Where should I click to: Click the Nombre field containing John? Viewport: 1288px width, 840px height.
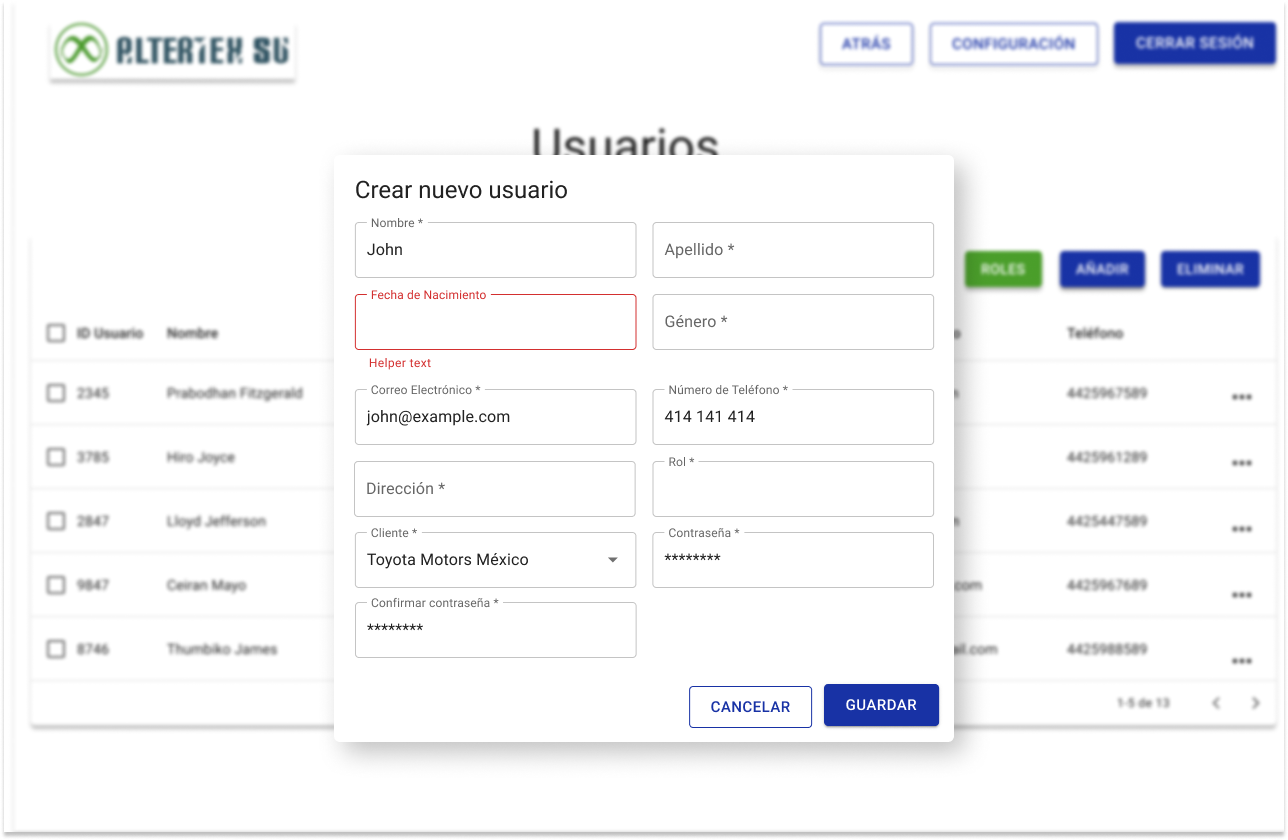pos(495,250)
